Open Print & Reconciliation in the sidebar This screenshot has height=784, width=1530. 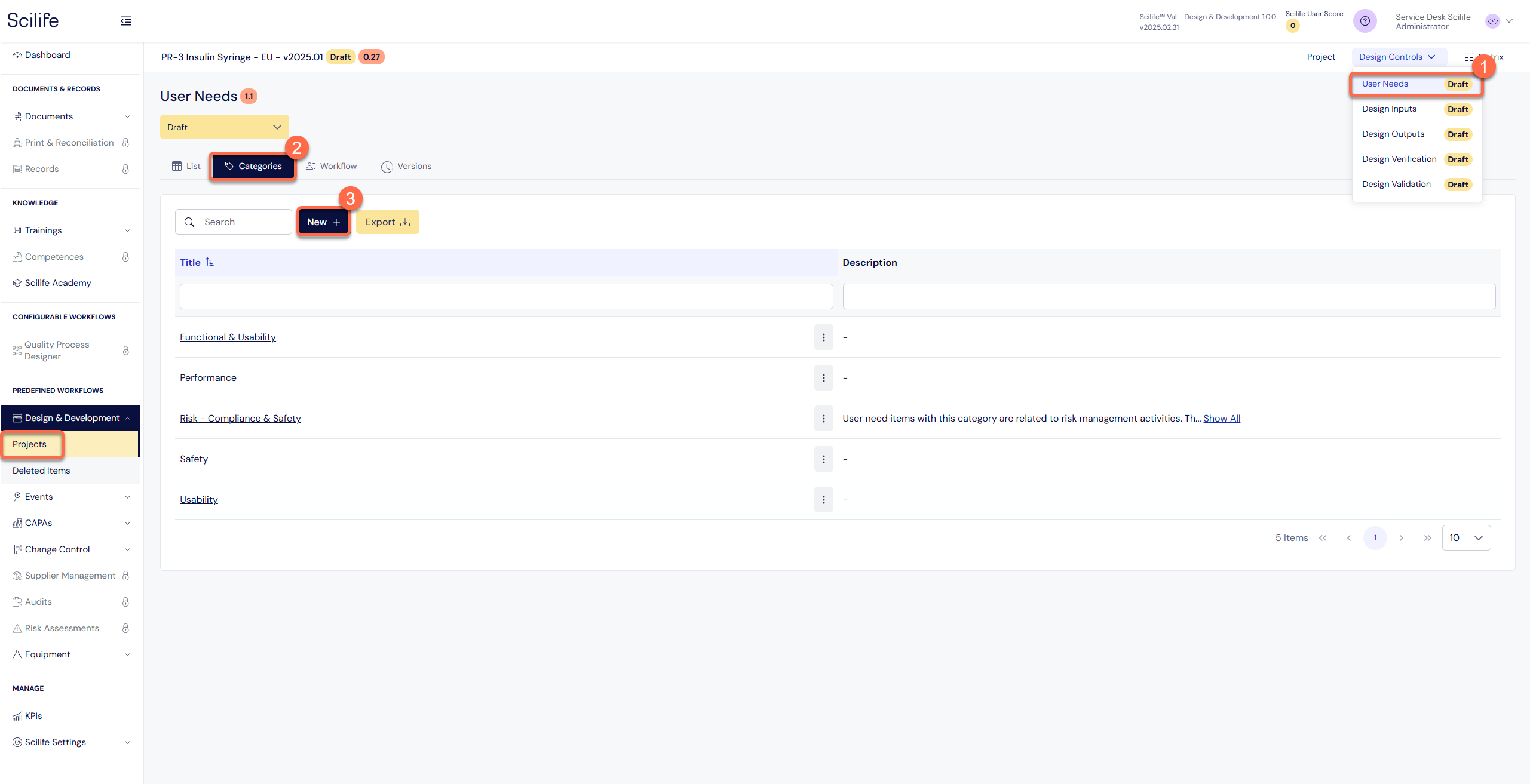click(x=69, y=143)
